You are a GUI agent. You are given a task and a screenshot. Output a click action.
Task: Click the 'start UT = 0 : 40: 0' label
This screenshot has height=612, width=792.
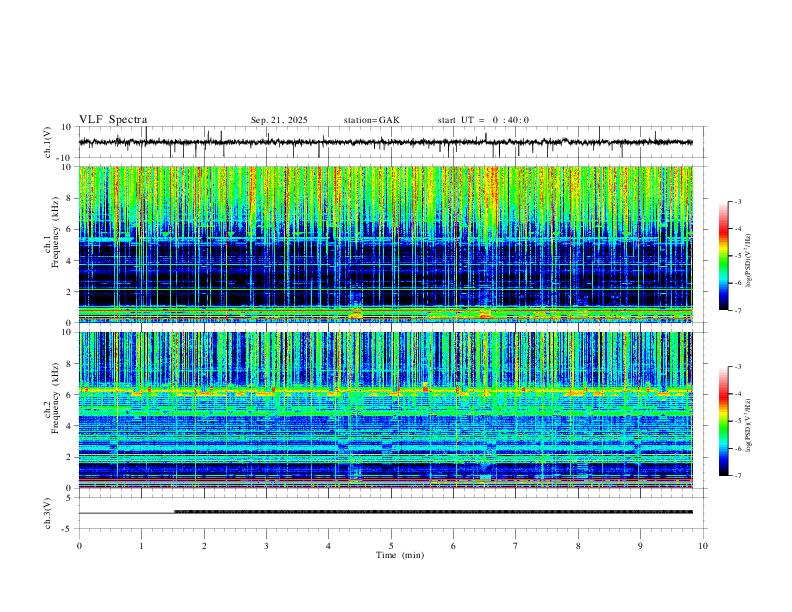(x=483, y=120)
